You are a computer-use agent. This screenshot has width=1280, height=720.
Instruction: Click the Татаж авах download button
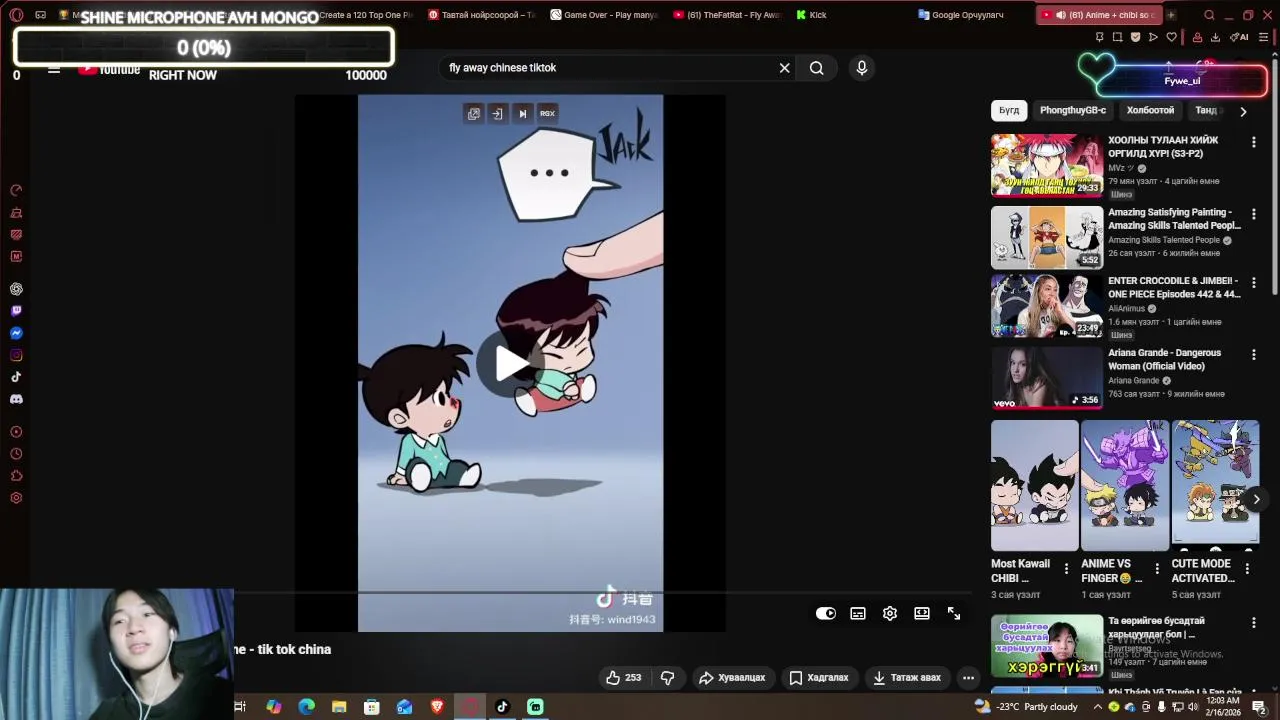point(907,678)
